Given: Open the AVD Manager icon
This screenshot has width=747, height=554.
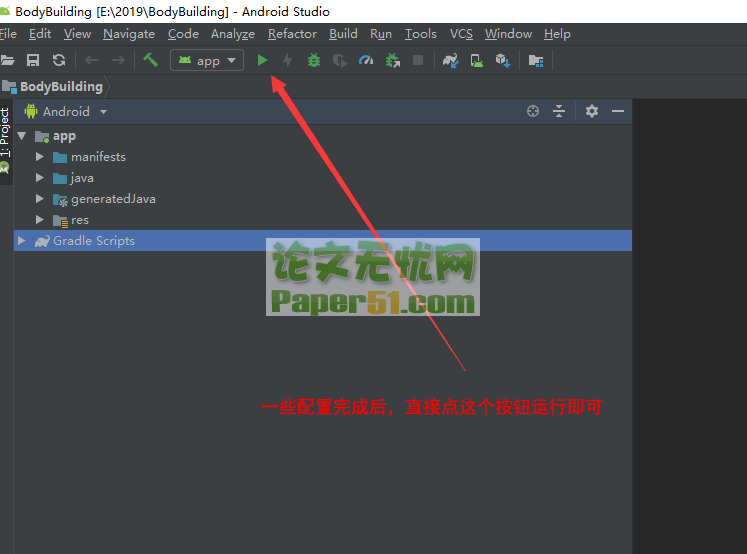Looking at the screenshot, I should pos(476,60).
